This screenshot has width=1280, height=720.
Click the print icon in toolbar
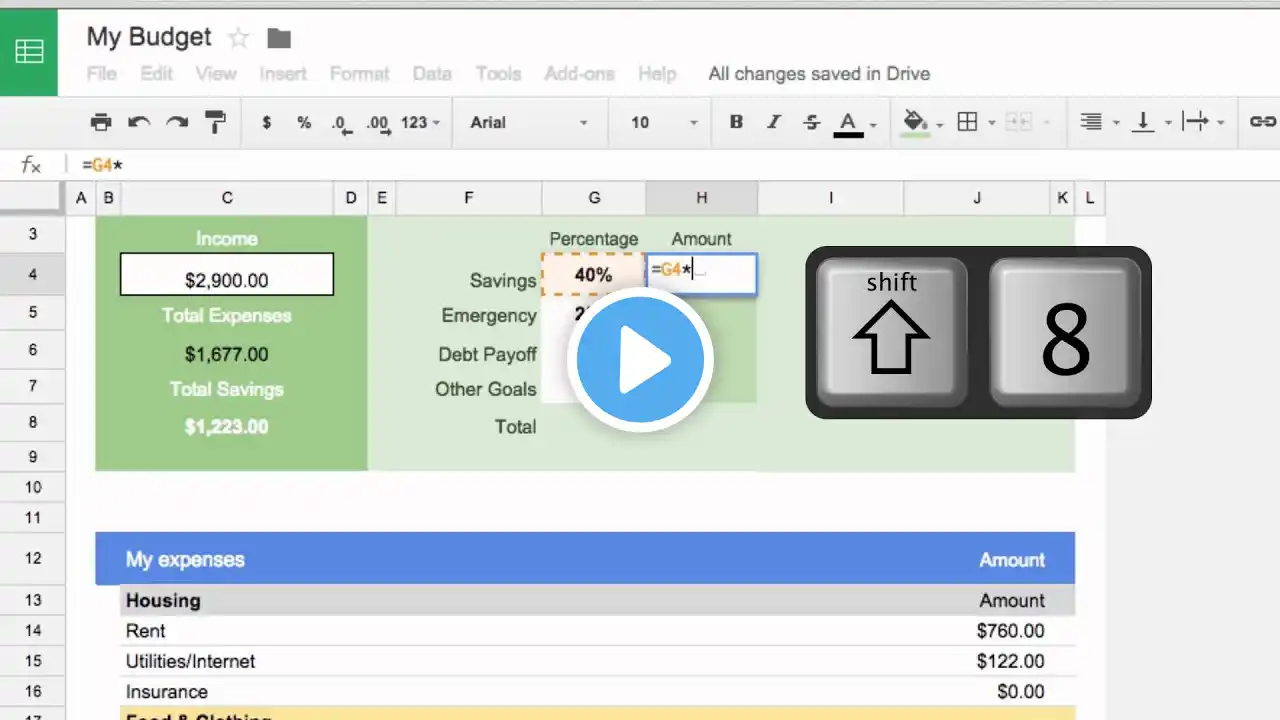point(101,122)
